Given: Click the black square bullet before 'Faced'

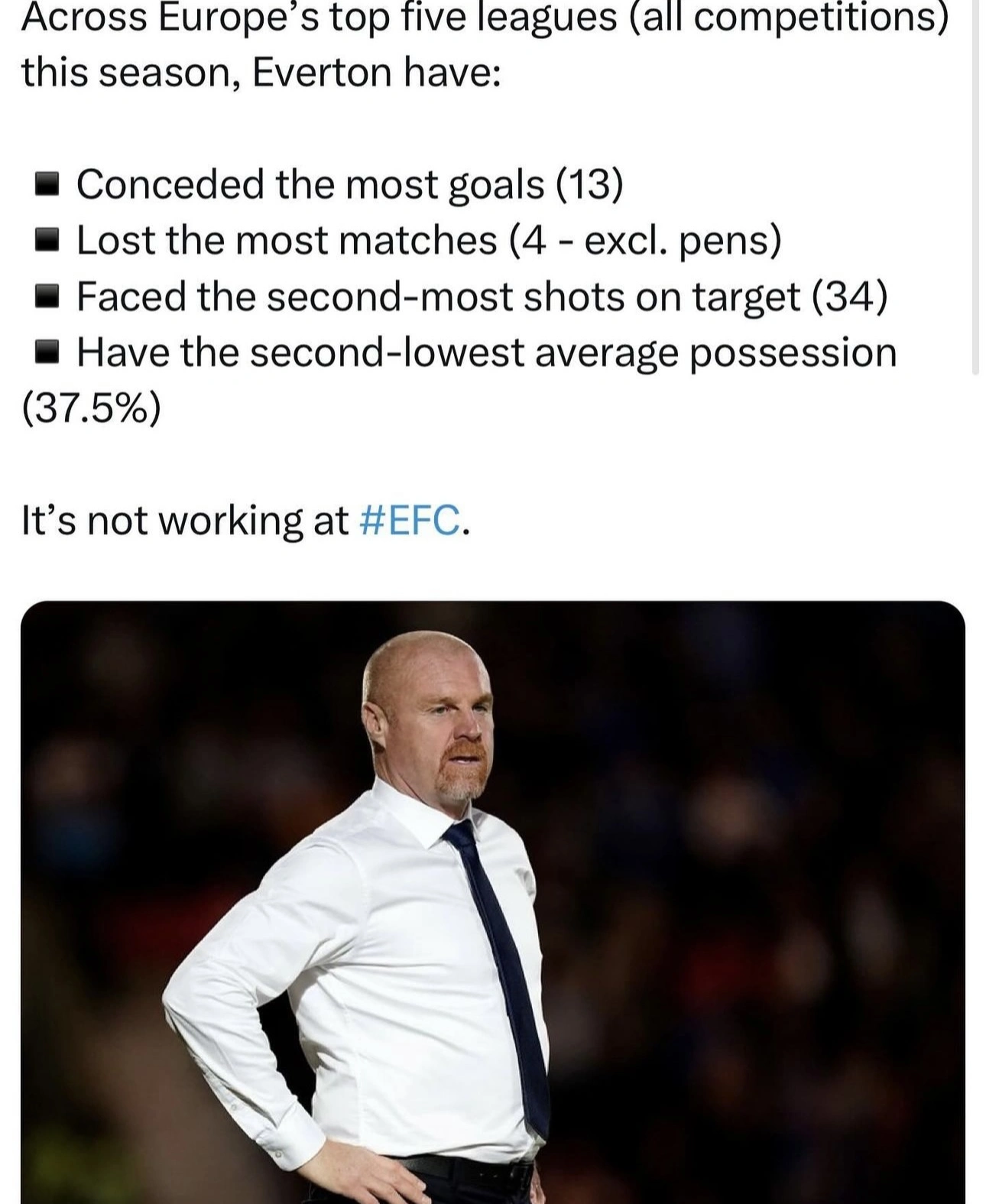Looking at the screenshot, I should point(48,297).
